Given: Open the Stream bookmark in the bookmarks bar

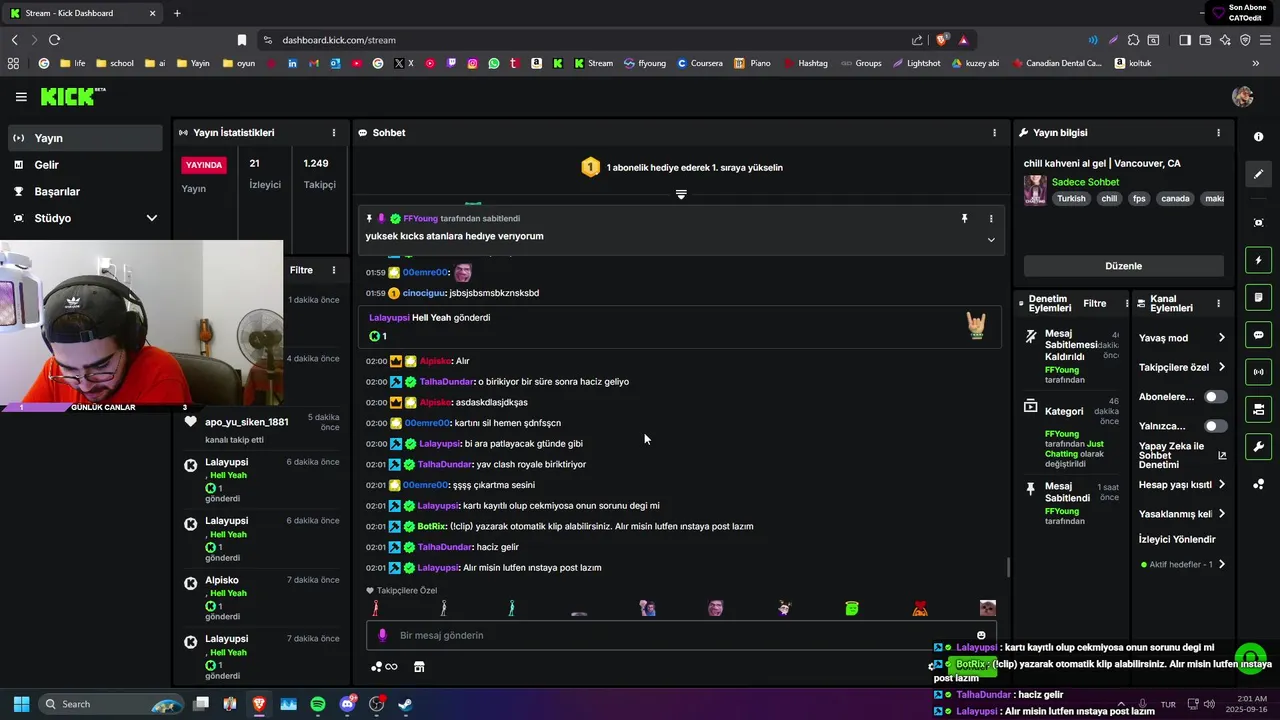Looking at the screenshot, I should point(592,63).
